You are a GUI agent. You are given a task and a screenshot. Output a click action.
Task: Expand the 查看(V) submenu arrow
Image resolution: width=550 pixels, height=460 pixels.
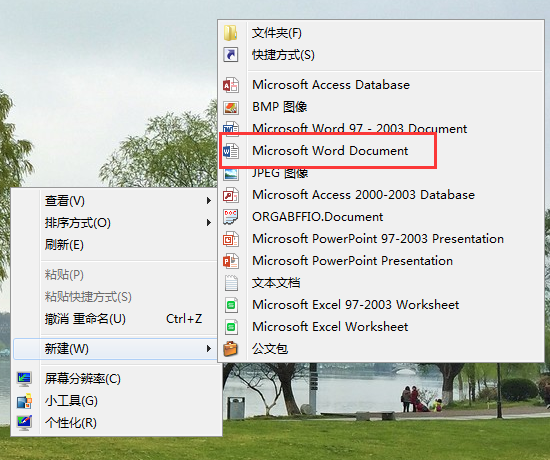(209, 201)
